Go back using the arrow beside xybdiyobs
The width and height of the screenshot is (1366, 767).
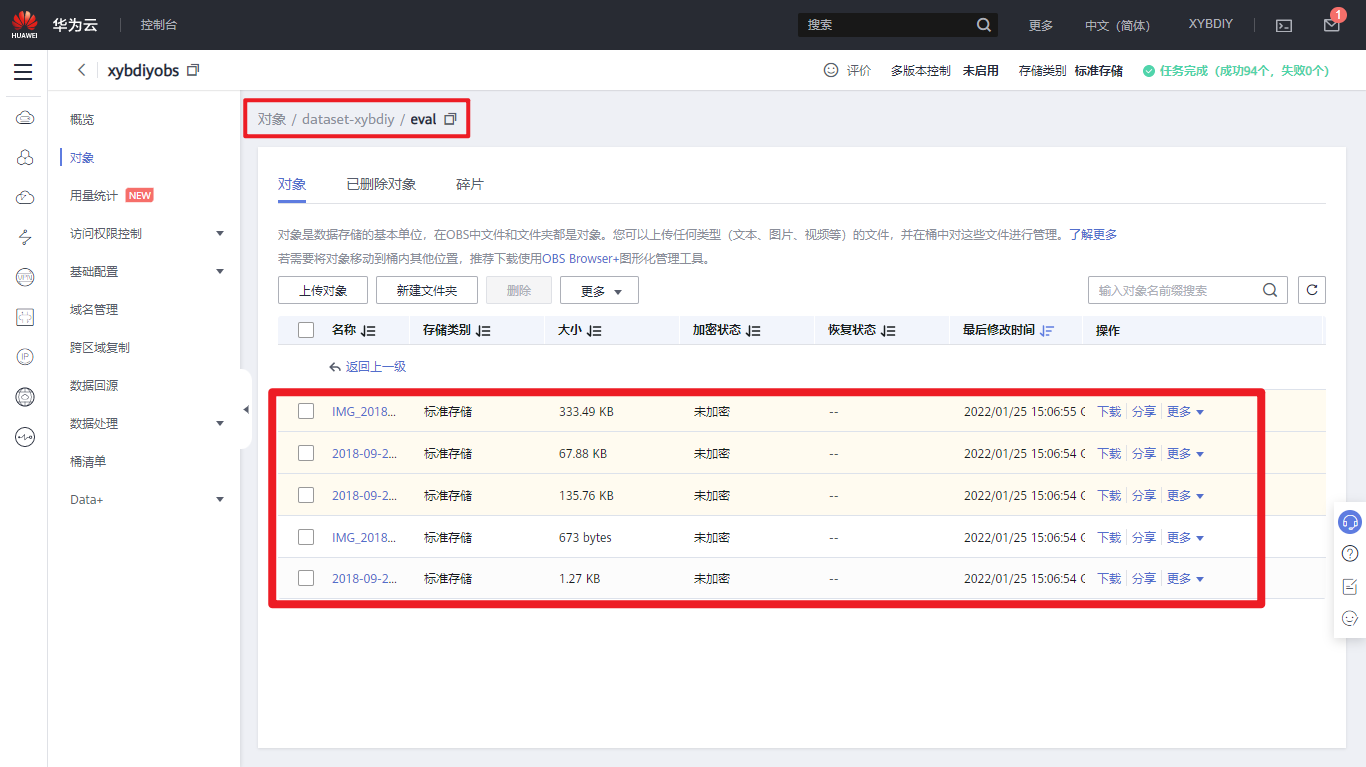pyautogui.click(x=82, y=70)
